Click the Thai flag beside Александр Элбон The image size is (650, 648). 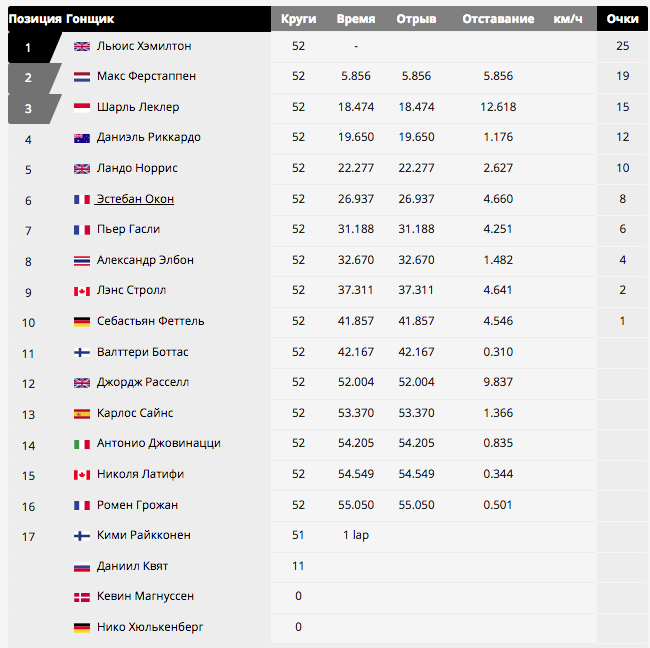pos(82,260)
